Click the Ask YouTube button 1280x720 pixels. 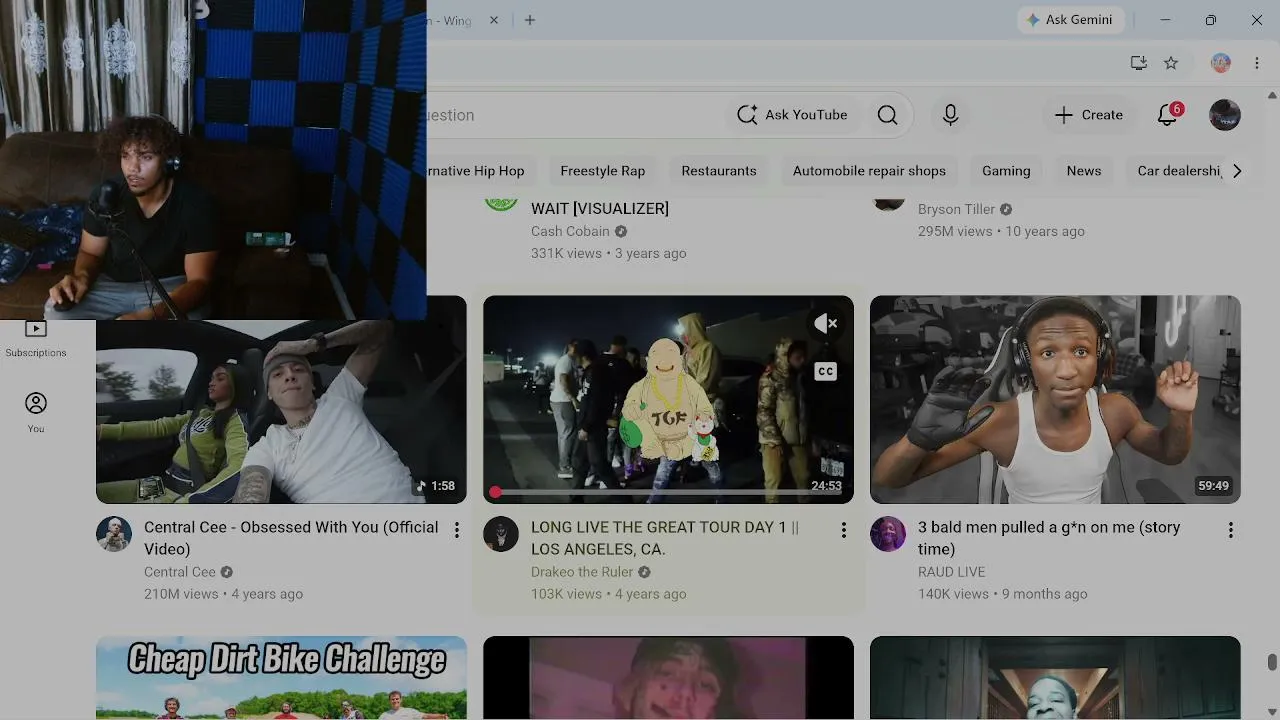(792, 115)
